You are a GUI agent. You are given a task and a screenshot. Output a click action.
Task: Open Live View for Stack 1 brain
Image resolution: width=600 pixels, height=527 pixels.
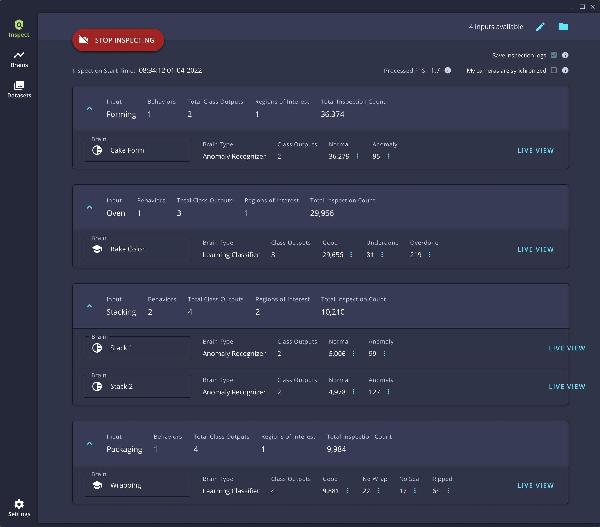click(567, 348)
